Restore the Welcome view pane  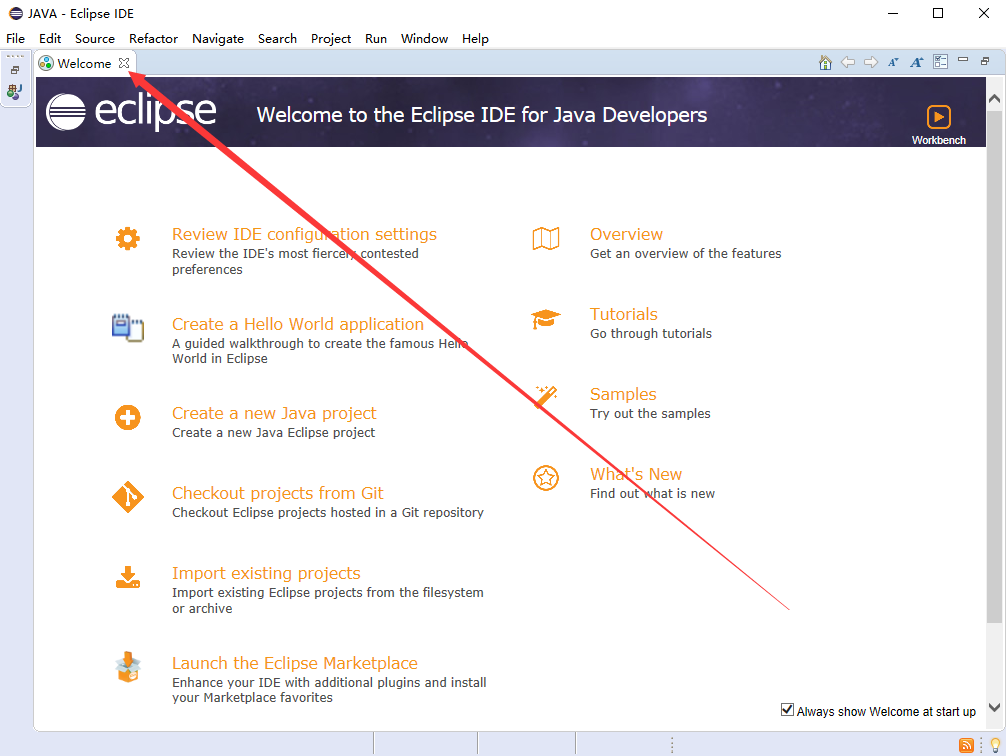pyautogui.click(x=985, y=61)
